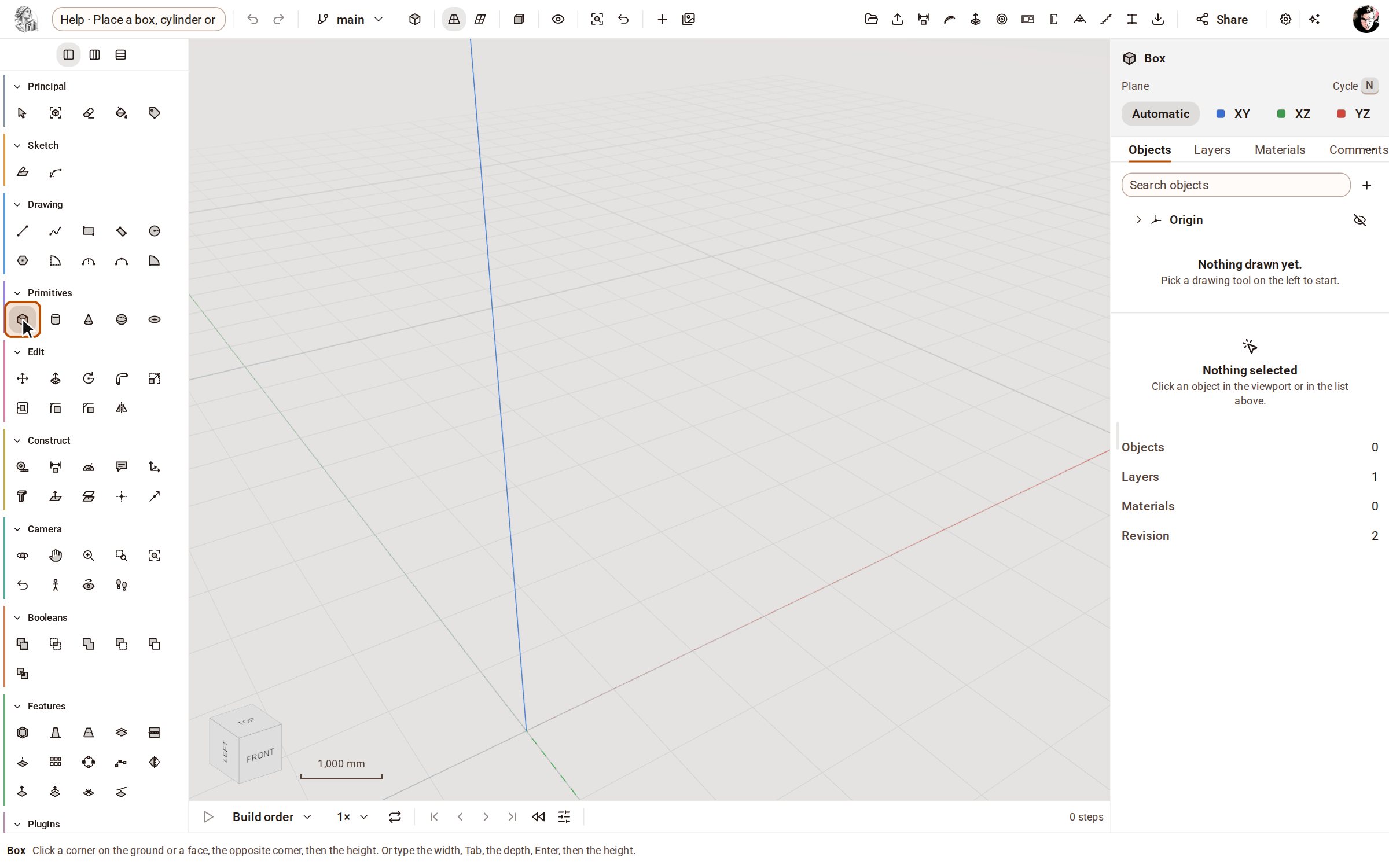Switch to the Materials tab

coord(1280,150)
